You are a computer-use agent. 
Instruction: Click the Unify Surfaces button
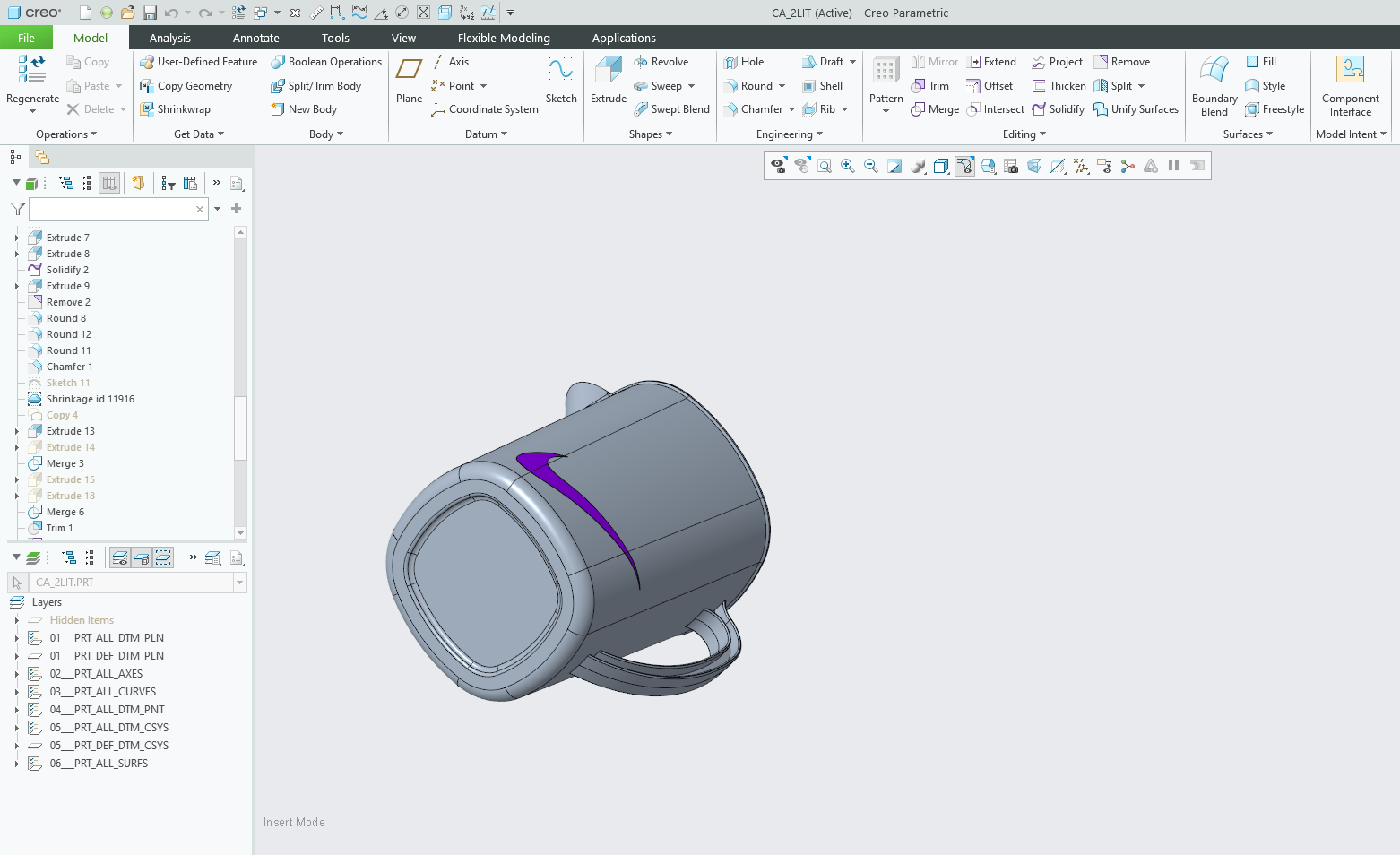coord(1136,109)
